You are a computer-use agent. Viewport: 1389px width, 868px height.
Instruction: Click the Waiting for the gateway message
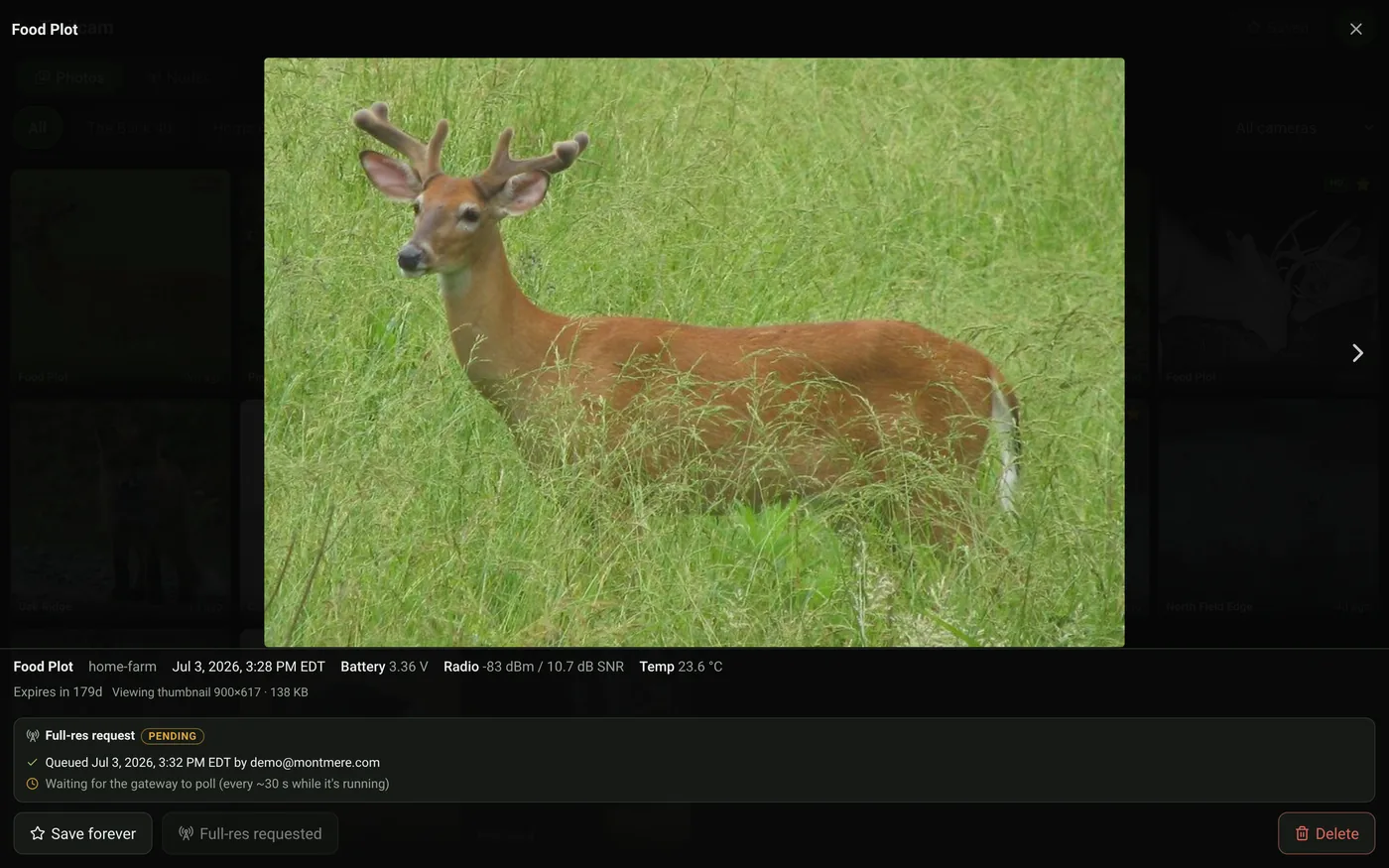[x=217, y=784]
